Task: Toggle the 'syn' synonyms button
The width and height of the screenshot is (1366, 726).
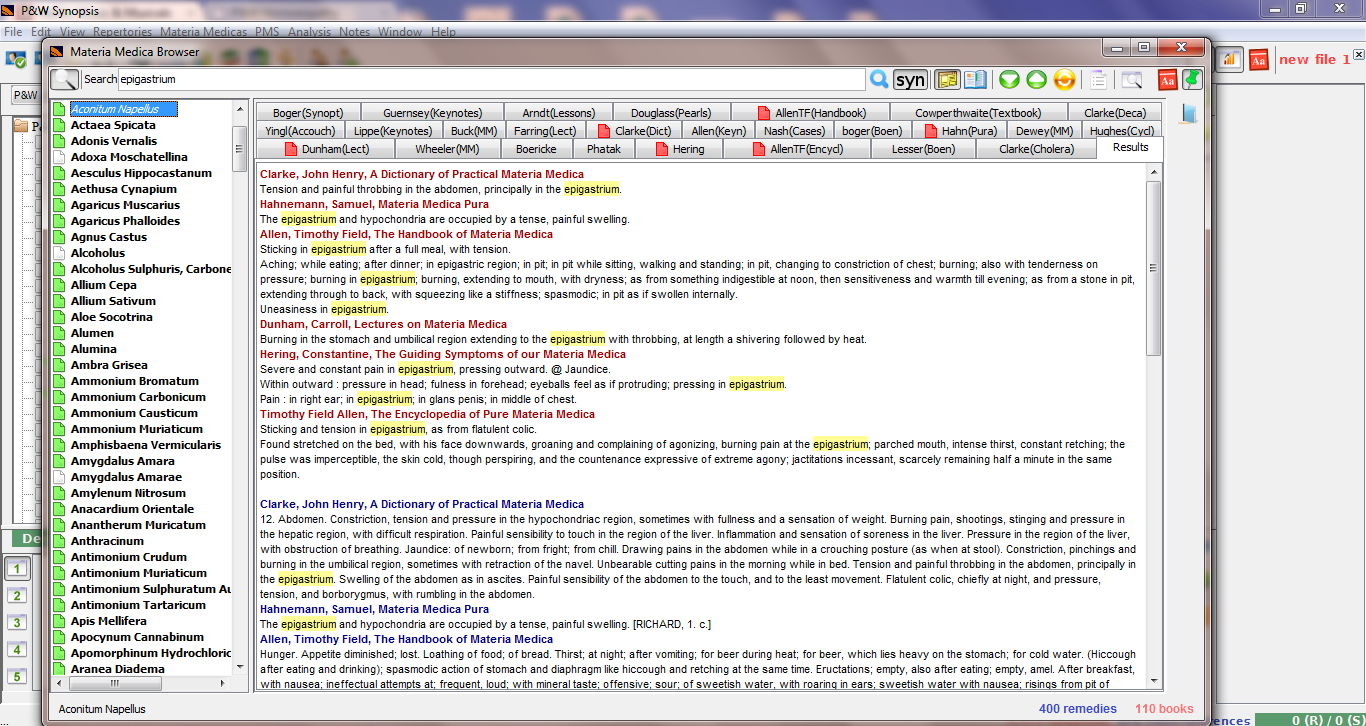Action: (910, 80)
